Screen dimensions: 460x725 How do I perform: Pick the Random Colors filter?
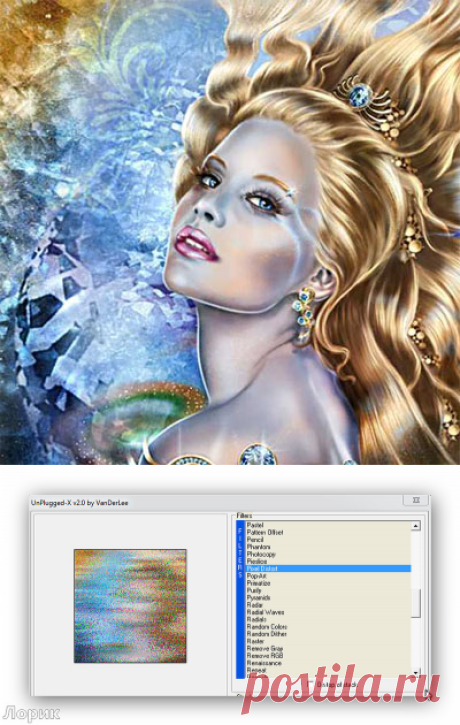click(x=267, y=627)
